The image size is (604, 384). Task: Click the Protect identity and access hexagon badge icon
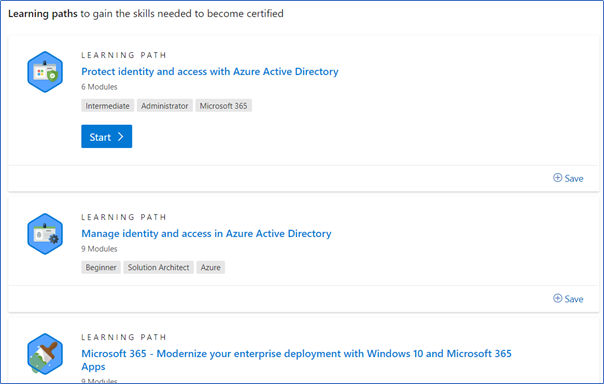pos(45,72)
